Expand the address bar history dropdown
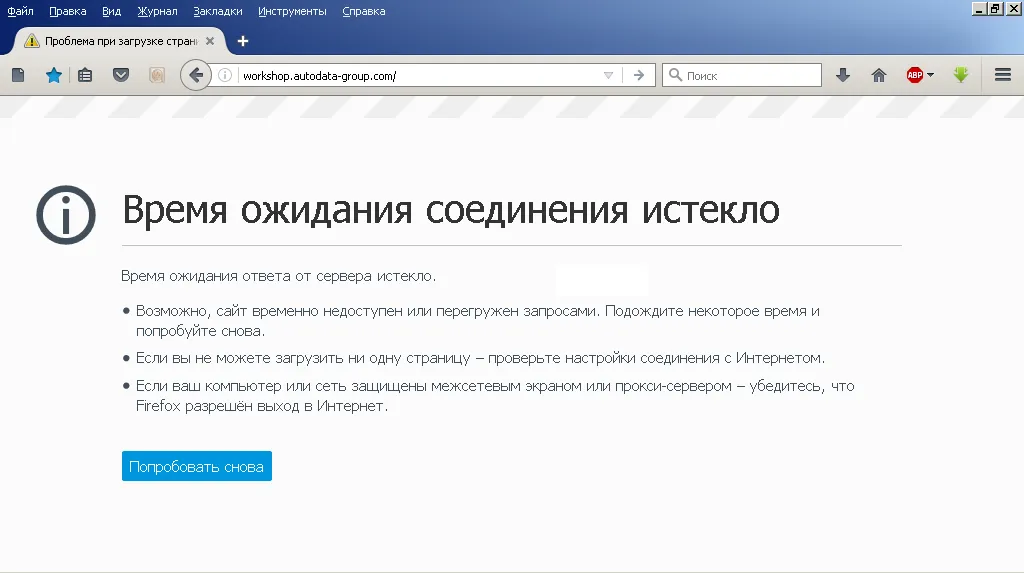The width and height of the screenshot is (1024, 573). click(608, 75)
